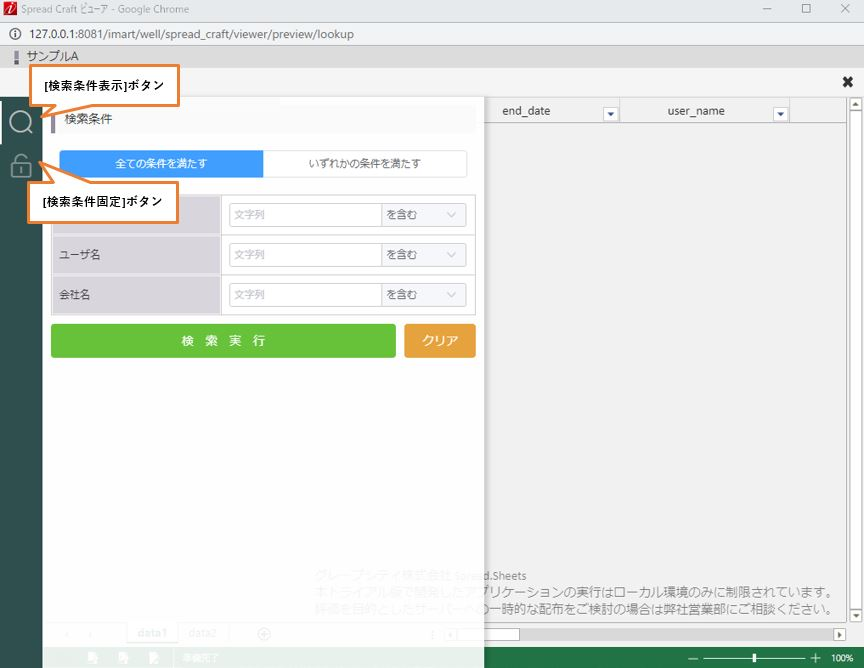Open the user_name column filter dropdown
This screenshot has width=864, height=668.
pyautogui.click(x=780, y=114)
